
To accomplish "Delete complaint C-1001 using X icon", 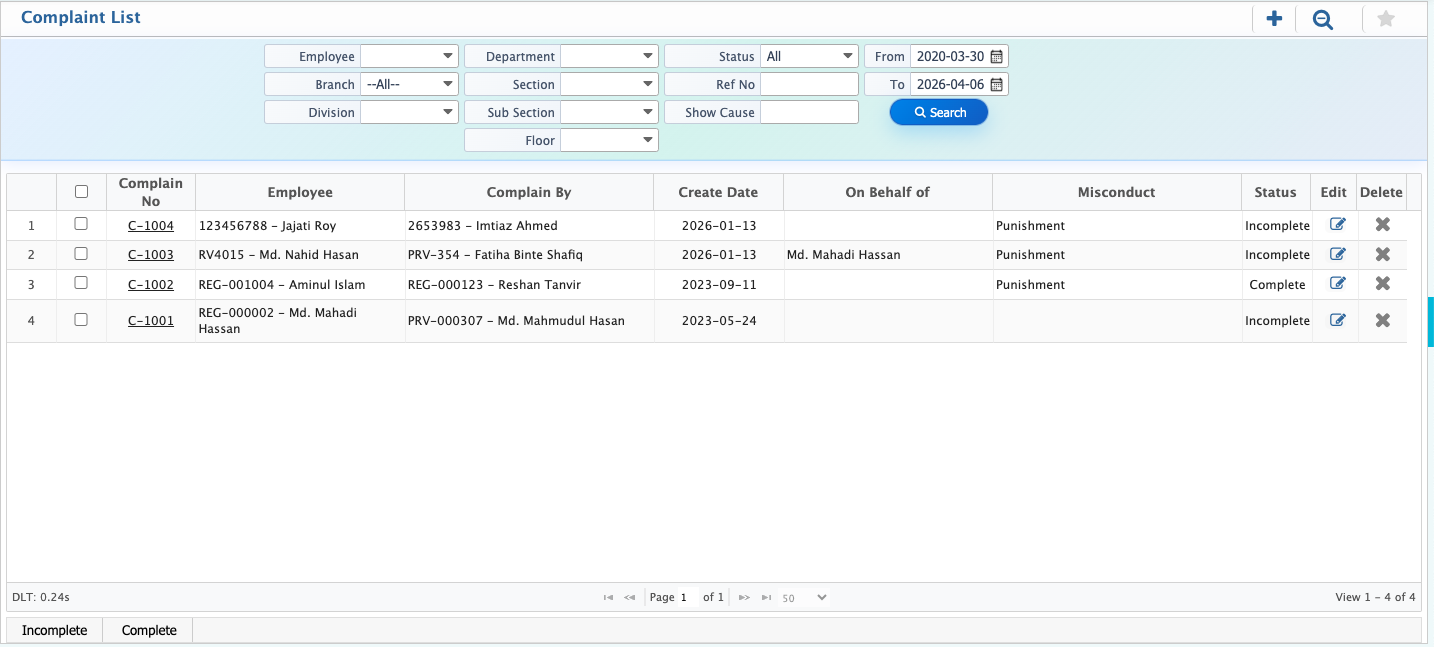I will (x=1383, y=321).
